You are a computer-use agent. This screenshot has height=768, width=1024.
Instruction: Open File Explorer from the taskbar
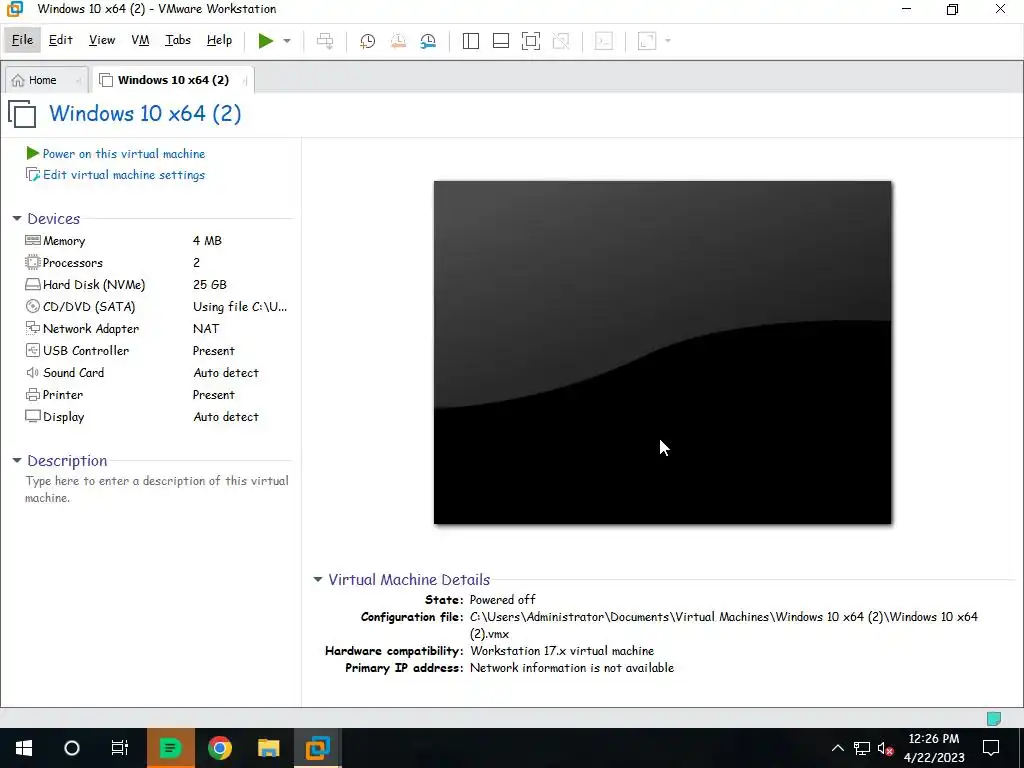(268, 748)
